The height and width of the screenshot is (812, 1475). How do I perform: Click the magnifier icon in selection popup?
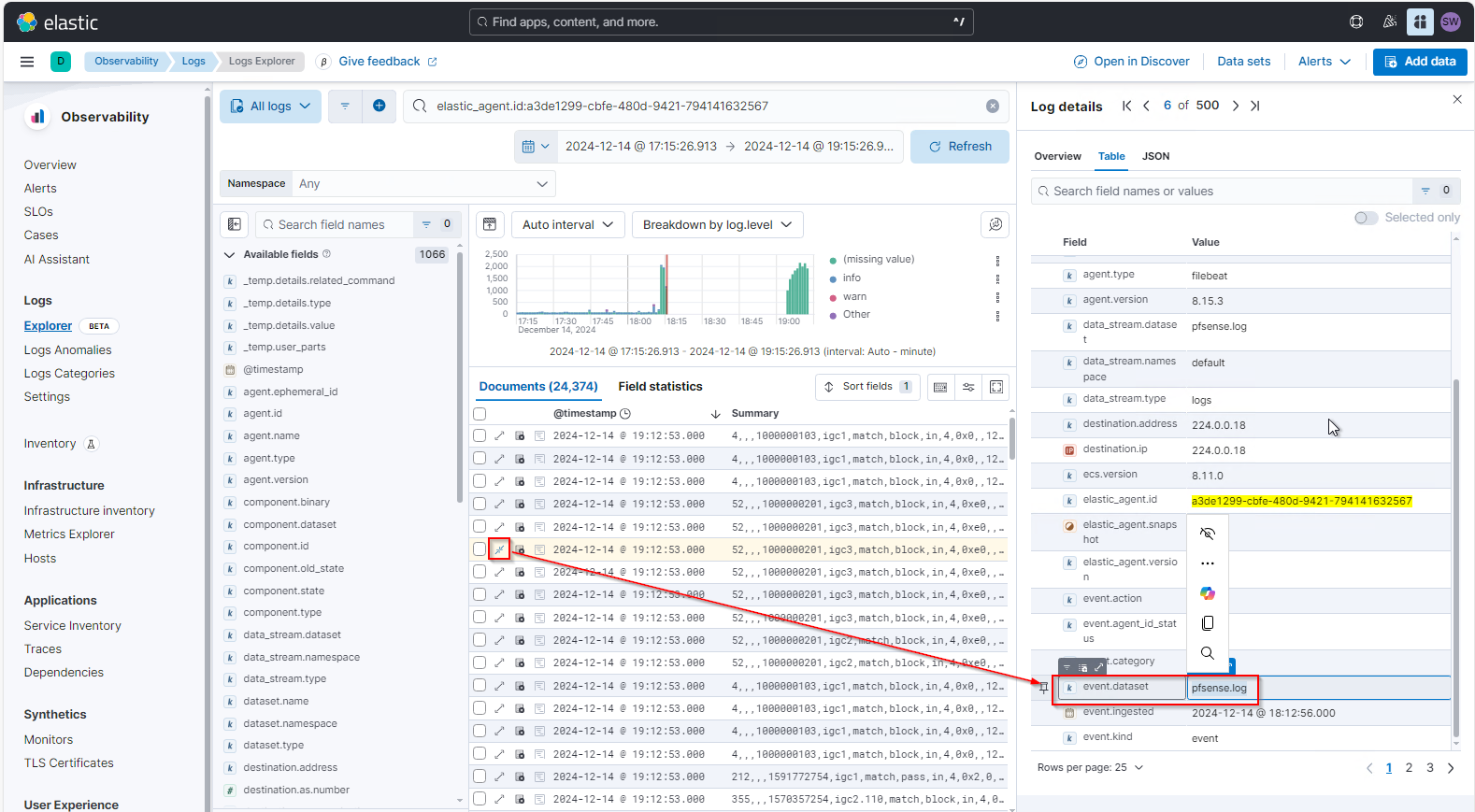pyautogui.click(x=1208, y=653)
